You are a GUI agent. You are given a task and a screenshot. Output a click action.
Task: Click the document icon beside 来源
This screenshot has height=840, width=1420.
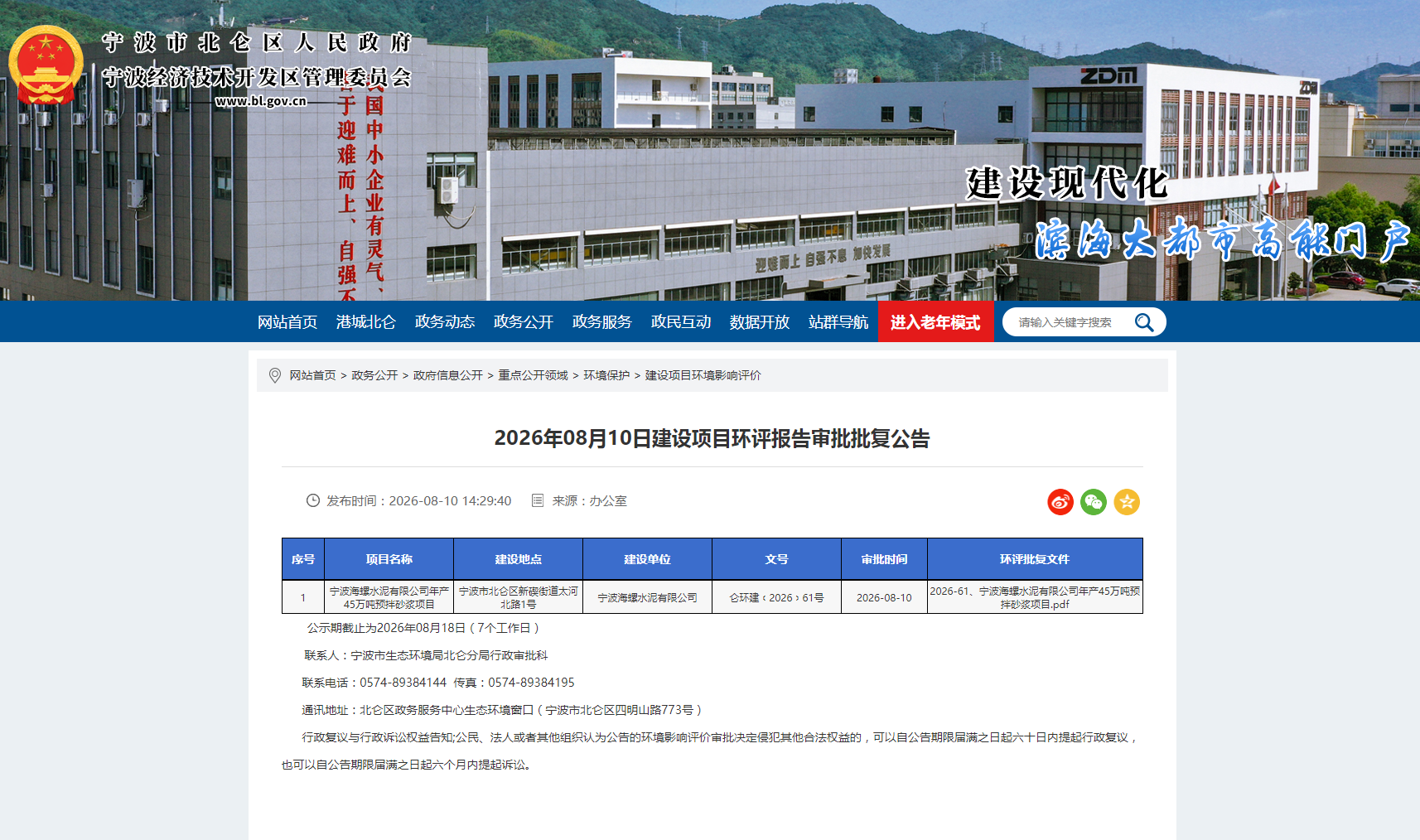pyautogui.click(x=538, y=500)
